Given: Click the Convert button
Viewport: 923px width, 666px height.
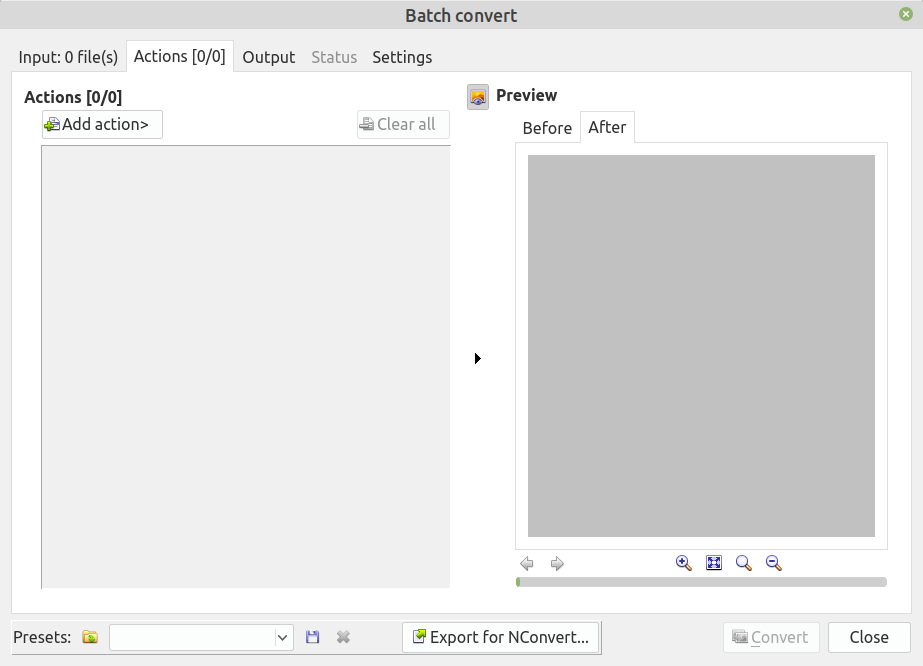Looking at the screenshot, I should 771,637.
